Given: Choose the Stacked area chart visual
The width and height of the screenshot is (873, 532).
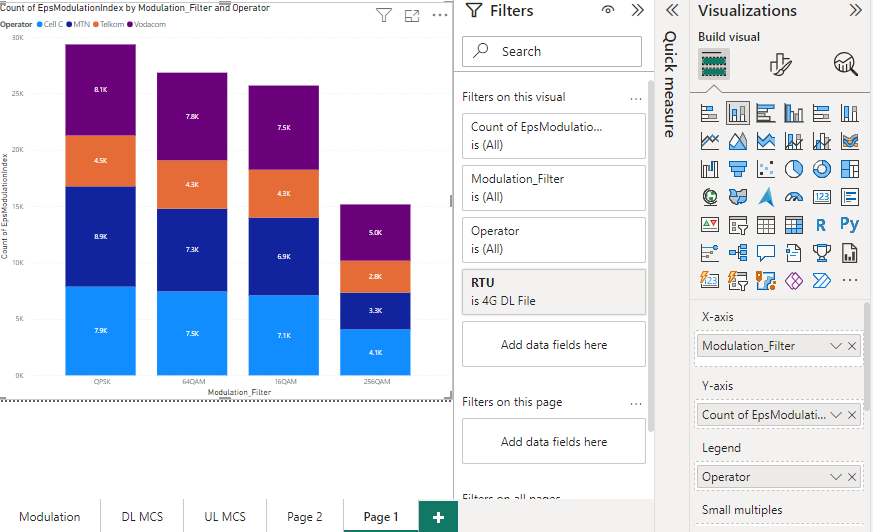Looking at the screenshot, I should tap(766, 141).
